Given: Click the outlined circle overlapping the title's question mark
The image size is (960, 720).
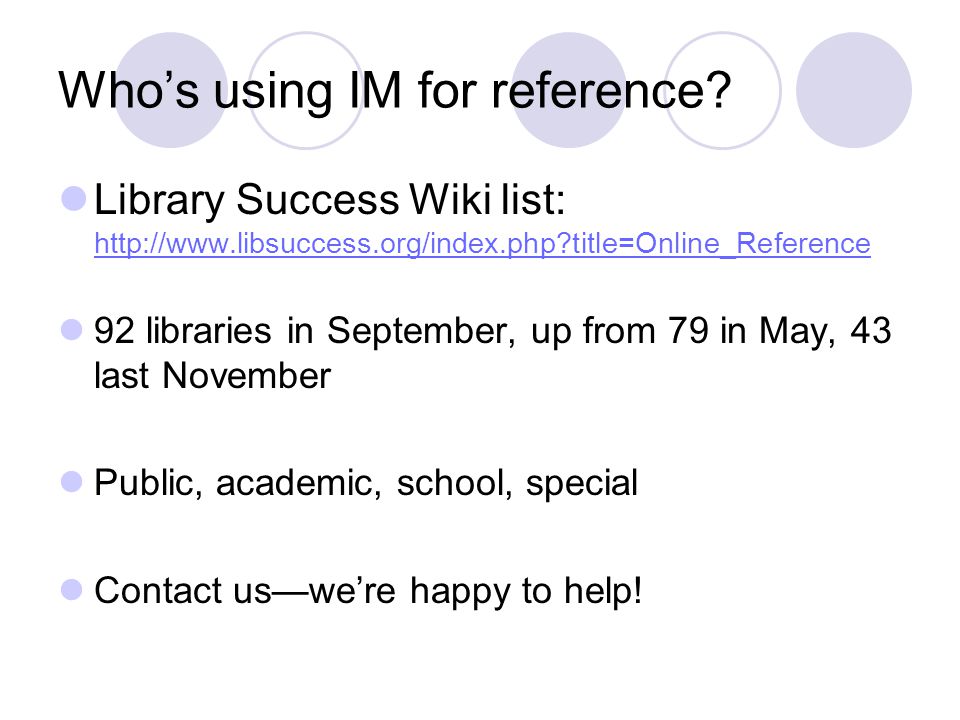Looking at the screenshot, I should pyautogui.click(x=723, y=90).
